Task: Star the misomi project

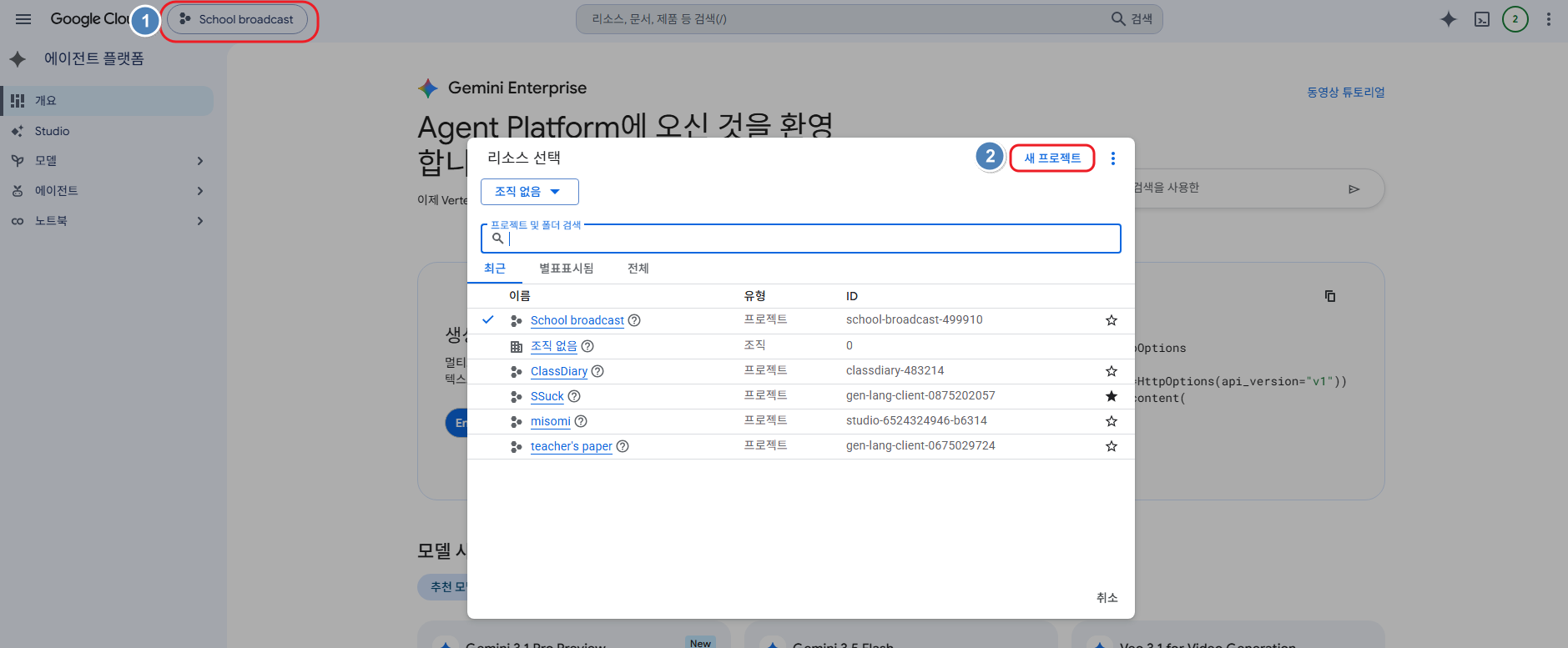Action: (x=1112, y=421)
